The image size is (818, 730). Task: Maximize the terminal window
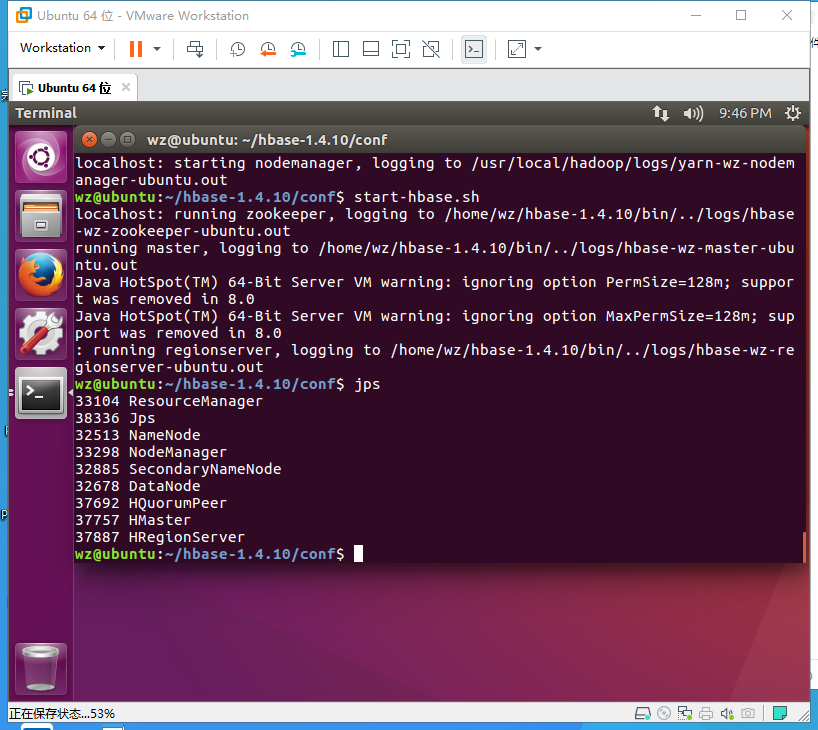tap(127, 140)
